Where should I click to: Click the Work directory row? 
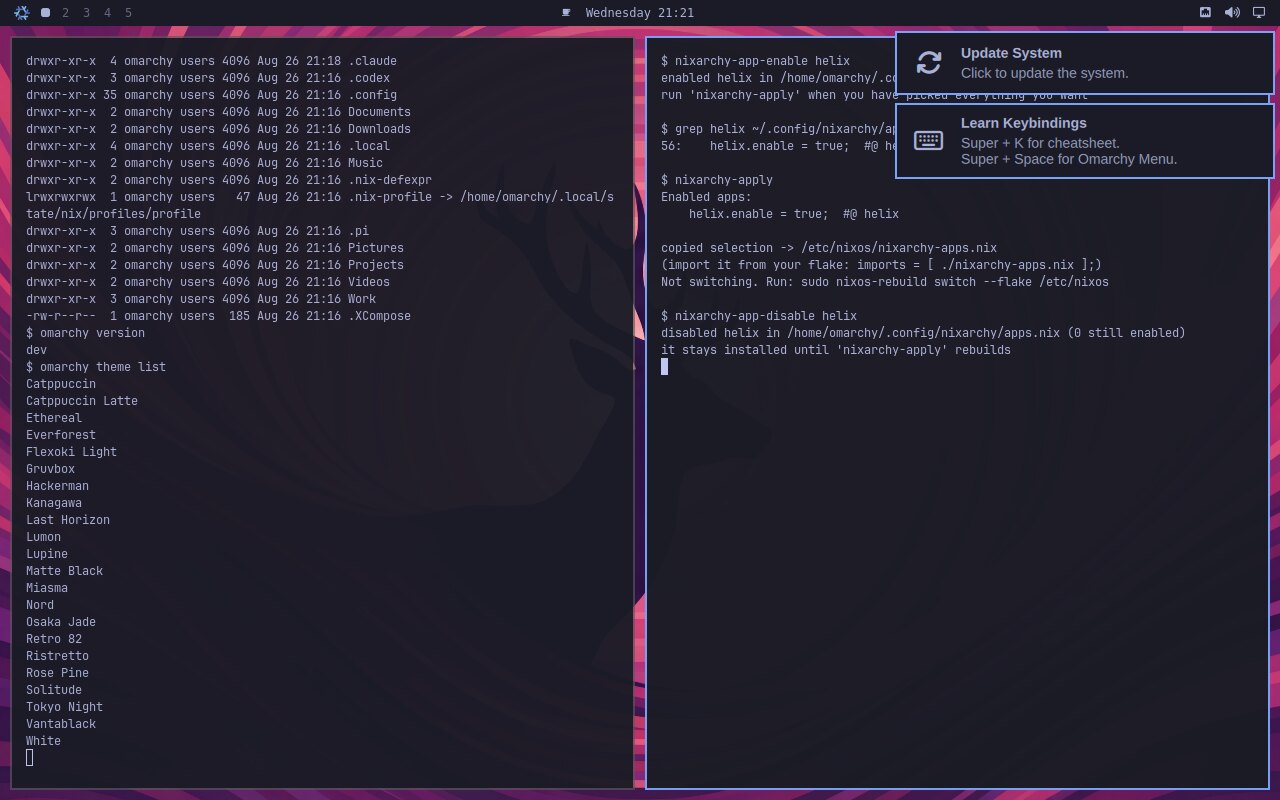201,299
